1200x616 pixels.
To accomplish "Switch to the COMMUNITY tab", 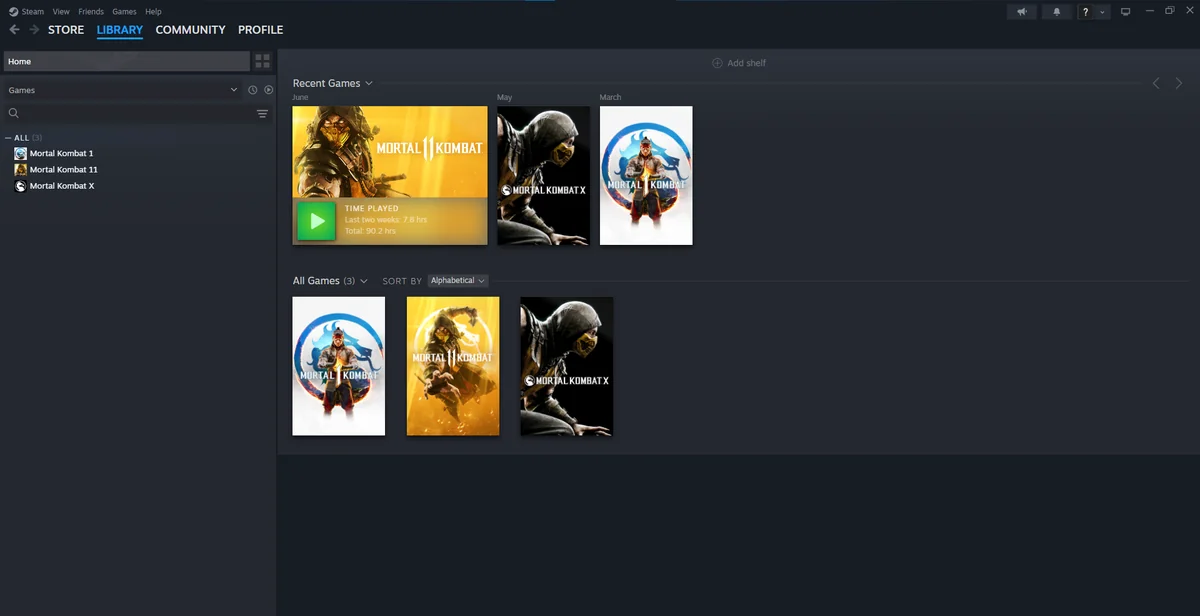I will click(190, 30).
